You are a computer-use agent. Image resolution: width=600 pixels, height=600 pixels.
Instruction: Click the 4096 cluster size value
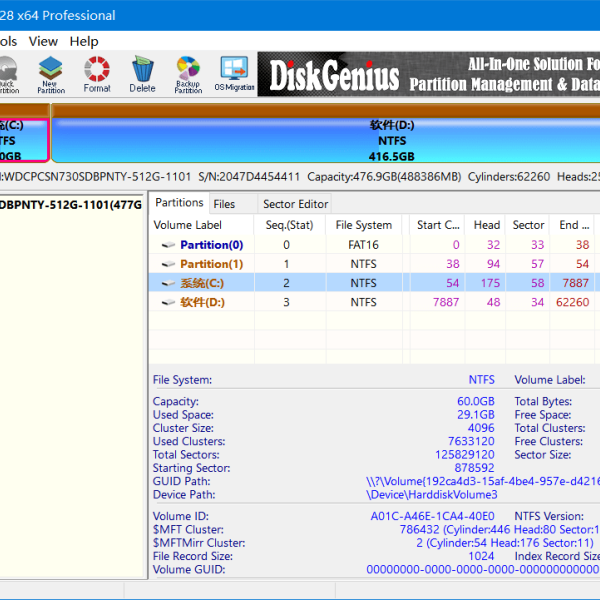481,428
